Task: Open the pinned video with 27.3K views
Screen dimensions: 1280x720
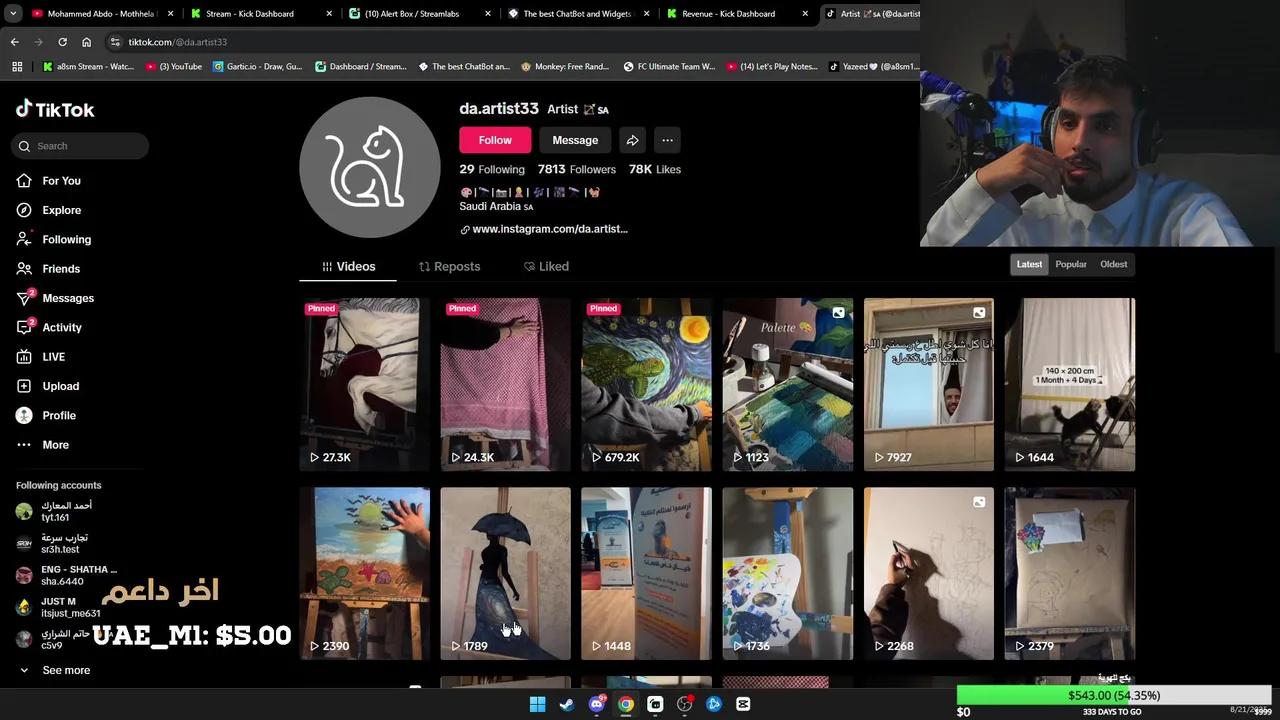Action: click(365, 384)
